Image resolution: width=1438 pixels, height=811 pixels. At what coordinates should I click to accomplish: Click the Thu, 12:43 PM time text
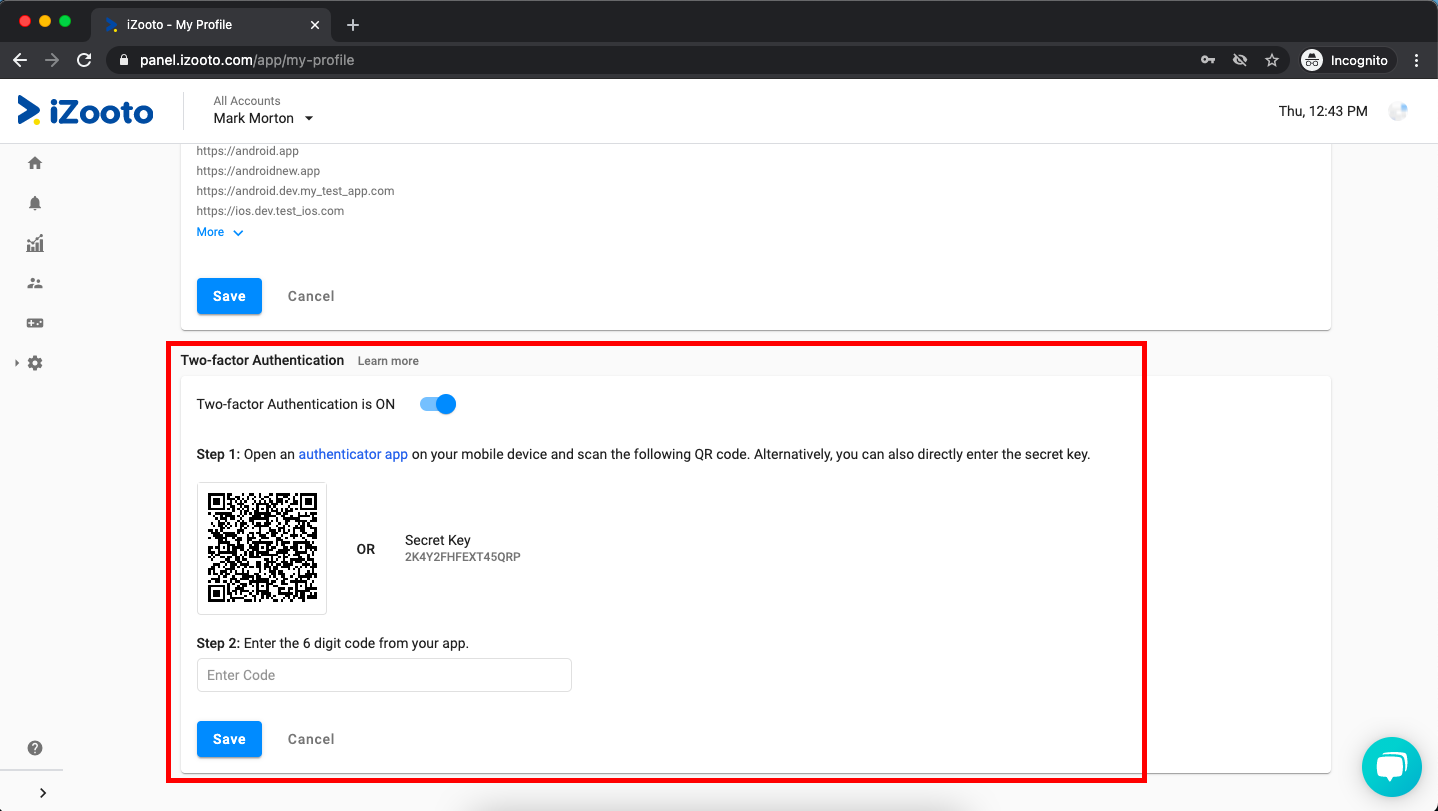pyautogui.click(x=1323, y=111)
